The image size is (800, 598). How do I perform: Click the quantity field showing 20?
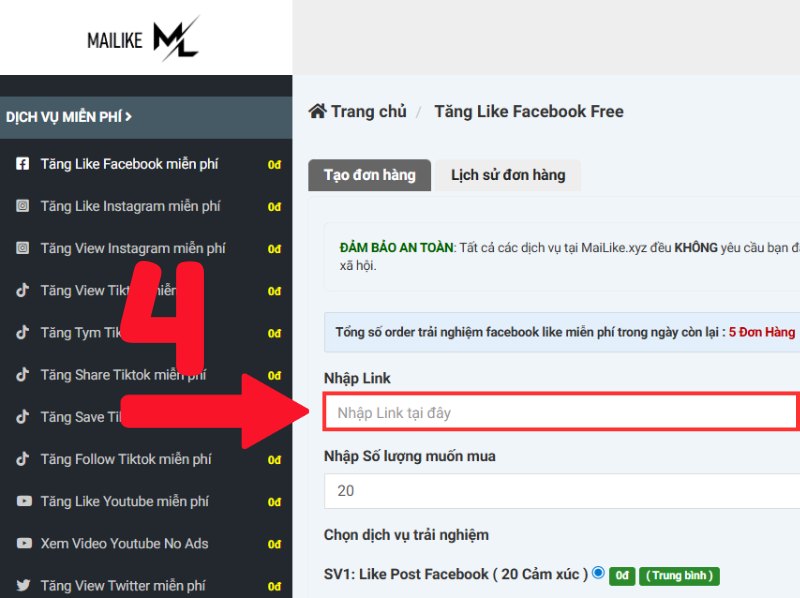point(562,490)
